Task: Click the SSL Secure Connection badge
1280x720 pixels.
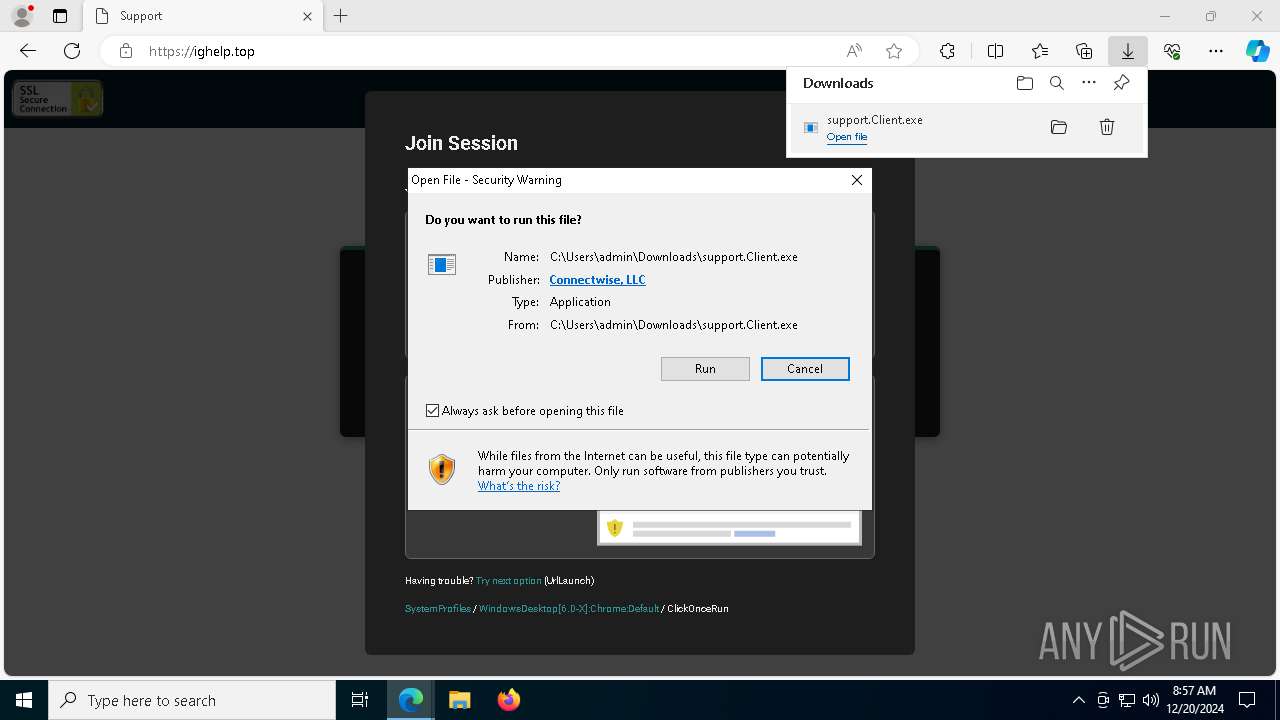Action: click(57, 98)
